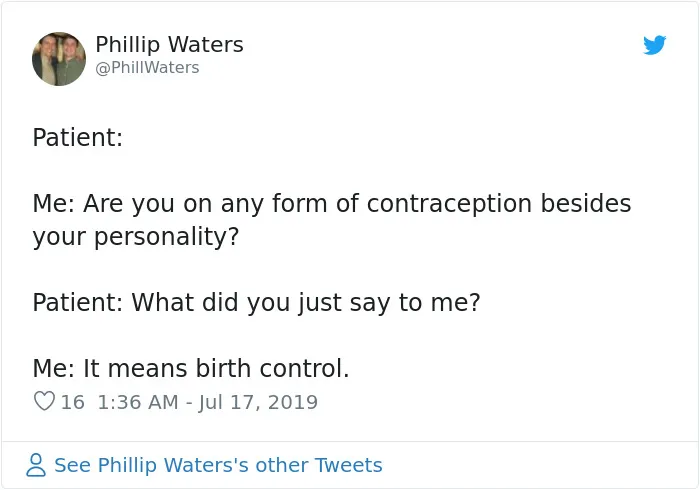The width and height of the screenshot is (700, 490).
Task: Open See Phillip Waters's other Tweets
Action: tap(218, 465)
